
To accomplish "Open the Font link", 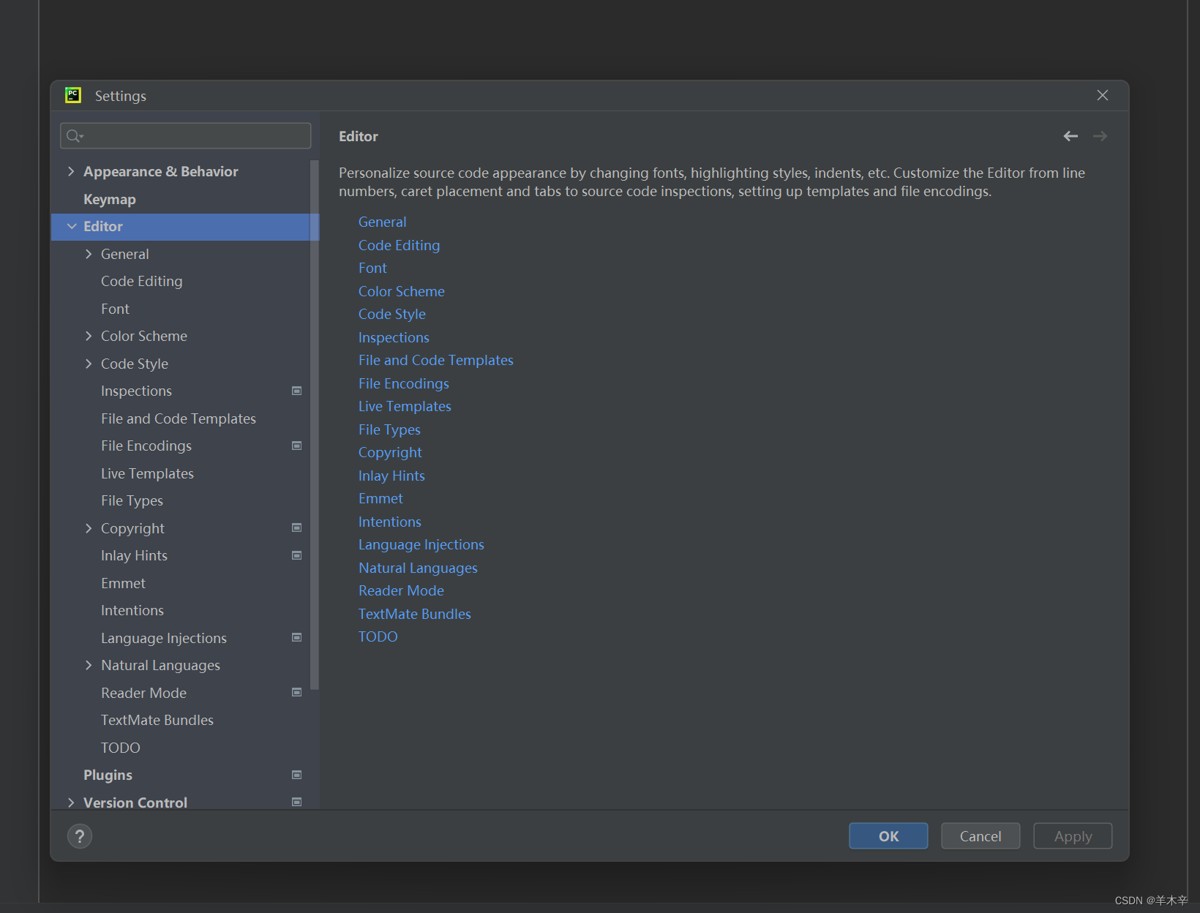I will [372, 268].
